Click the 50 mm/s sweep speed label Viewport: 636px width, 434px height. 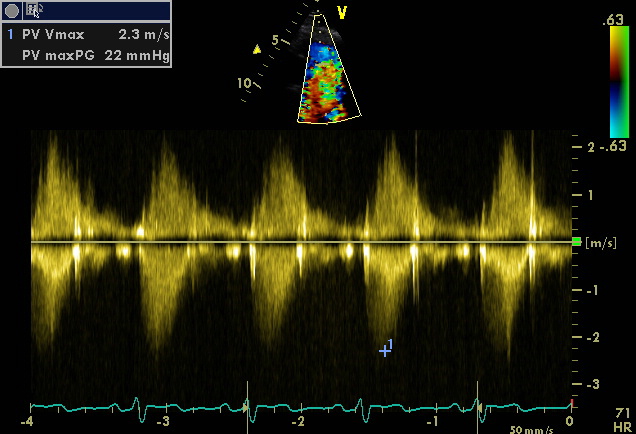[x=529, y=428]
